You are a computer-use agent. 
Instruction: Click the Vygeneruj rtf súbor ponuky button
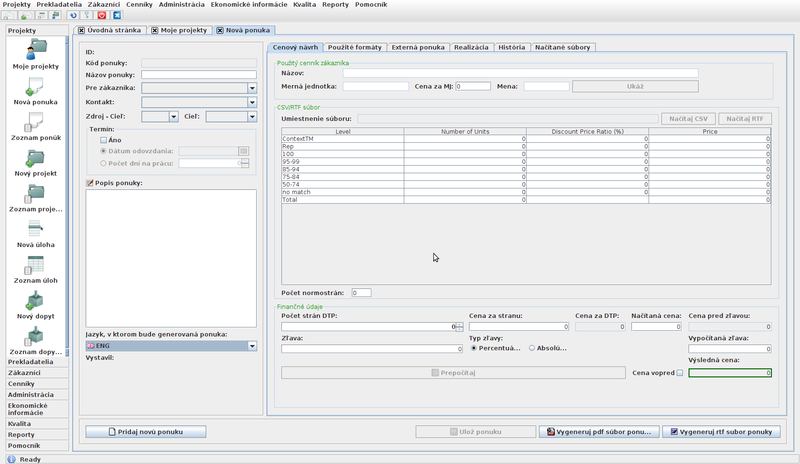coord(721,432)
